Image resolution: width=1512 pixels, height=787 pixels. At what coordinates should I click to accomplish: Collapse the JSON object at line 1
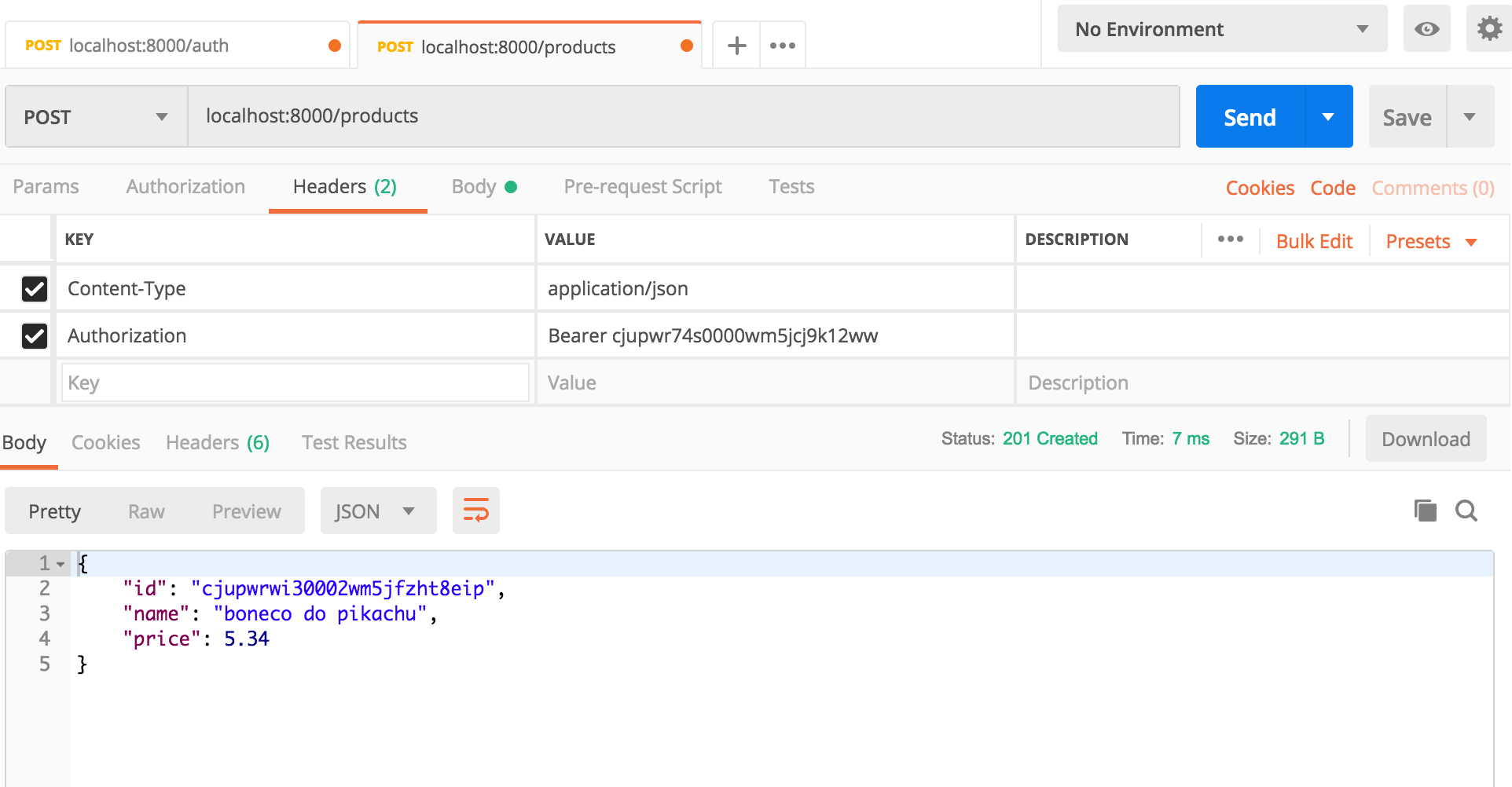pyautogui.click(x=60, y=563)
